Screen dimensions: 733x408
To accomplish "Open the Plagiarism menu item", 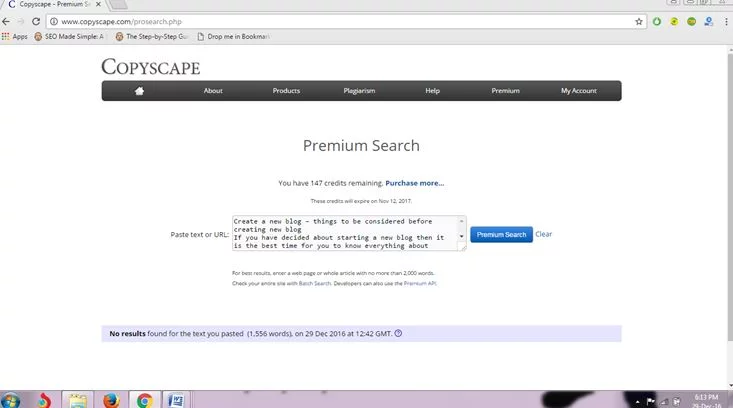I will click(x=359, y=91).
